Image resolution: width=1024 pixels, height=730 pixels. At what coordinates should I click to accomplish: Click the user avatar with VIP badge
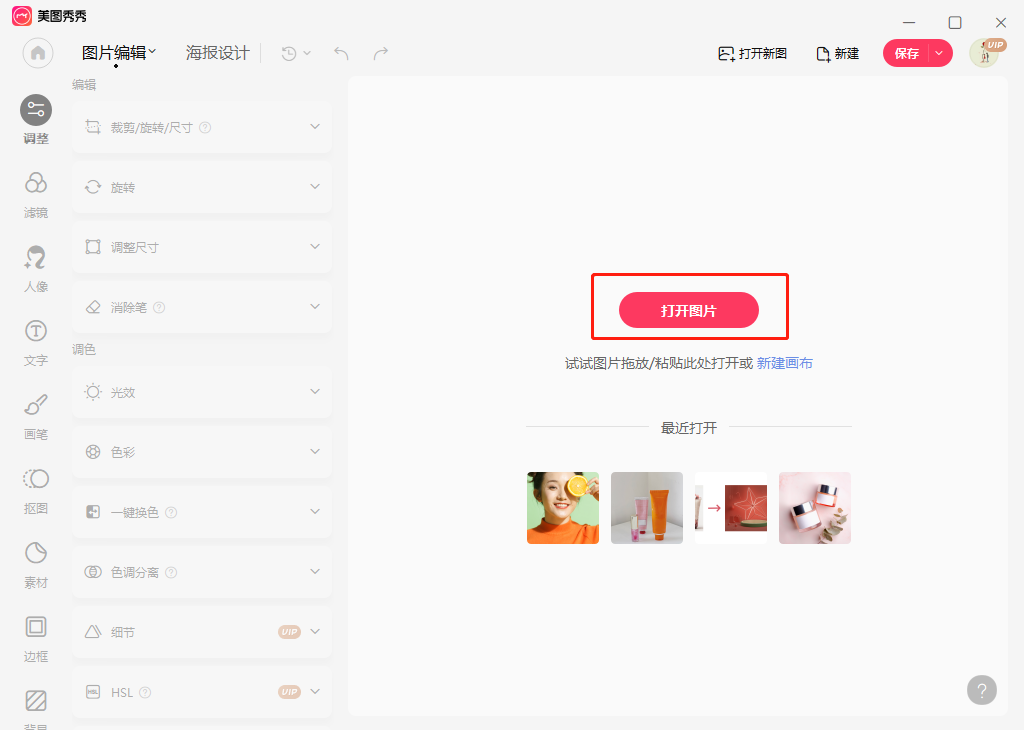click(987, 53)
